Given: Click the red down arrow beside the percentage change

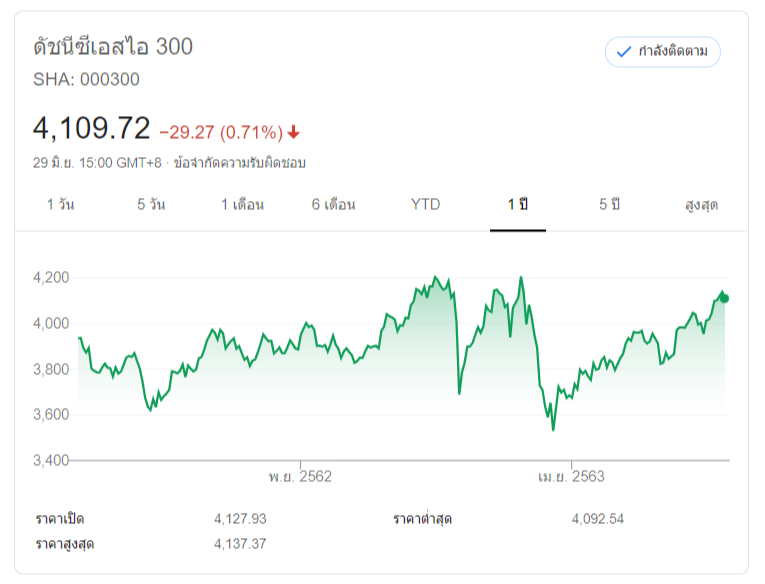Looking at the screenshot, I should tap(293, 132).
